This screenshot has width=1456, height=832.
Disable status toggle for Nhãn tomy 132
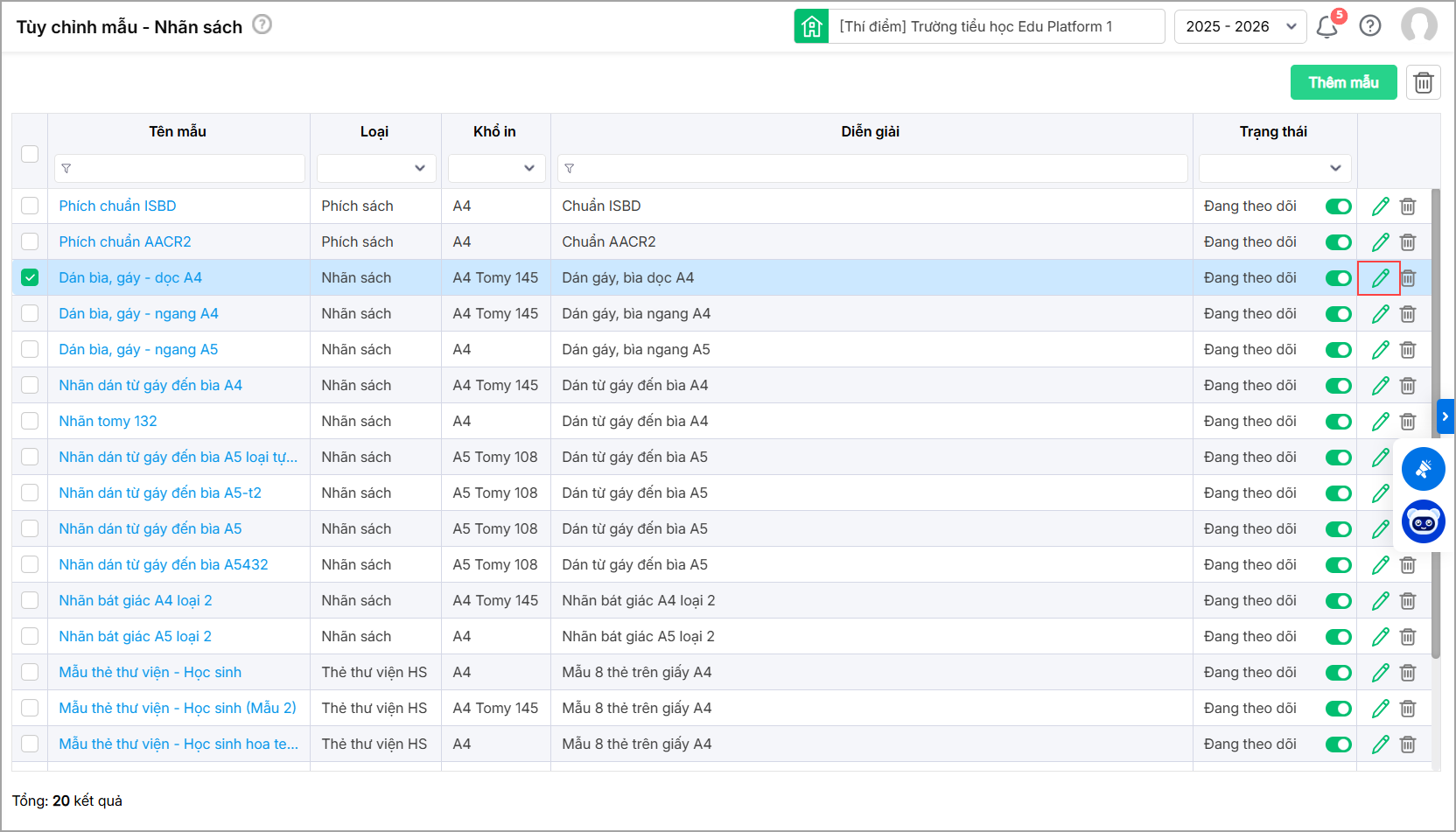coord(1338,422)
